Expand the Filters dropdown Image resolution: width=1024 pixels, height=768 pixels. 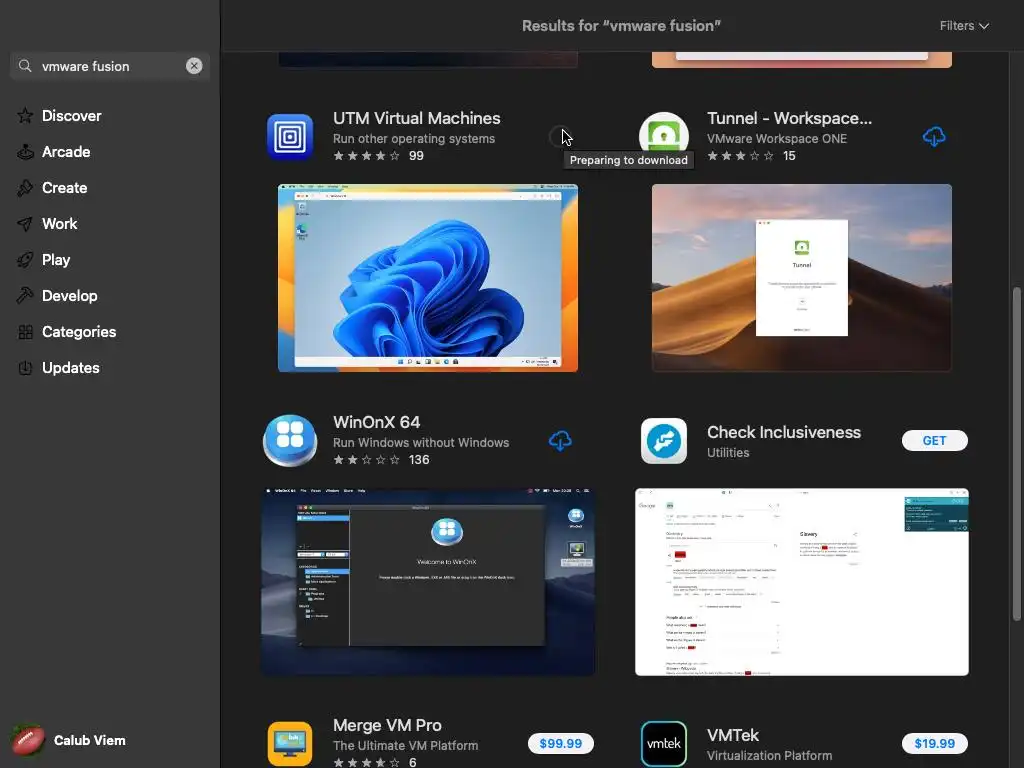point(964,25)
